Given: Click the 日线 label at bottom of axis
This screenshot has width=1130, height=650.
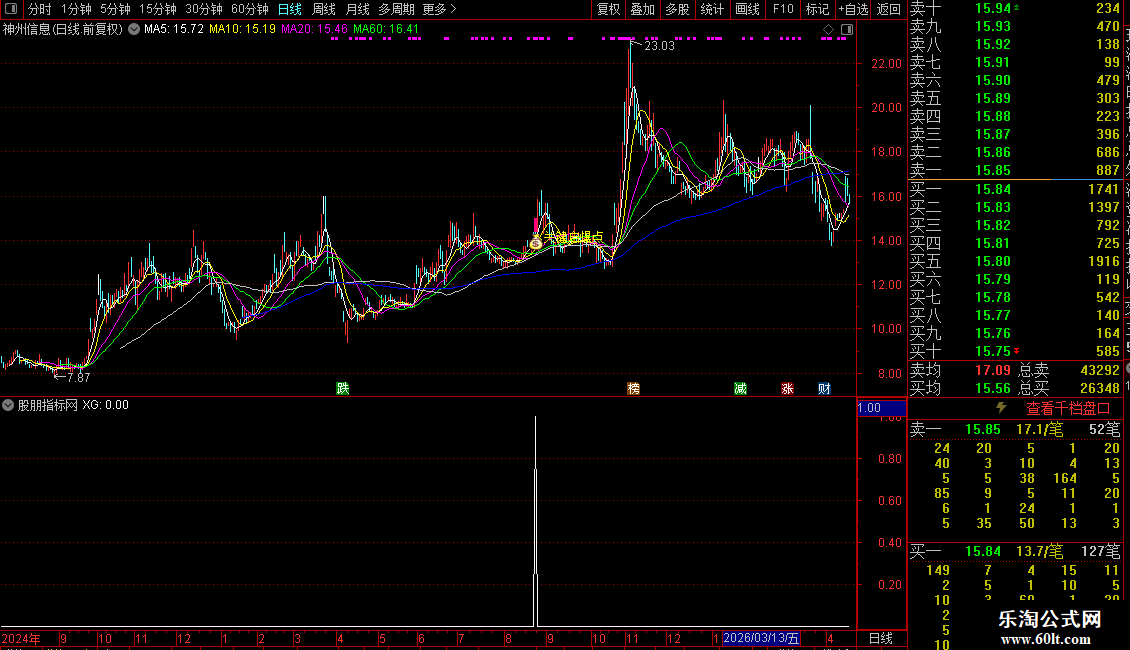Looking at the screenshot, I should click(880, 638).
